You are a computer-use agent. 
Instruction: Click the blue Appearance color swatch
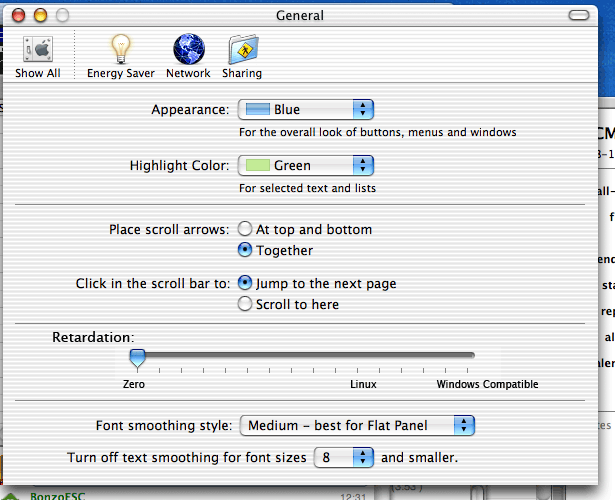pos(258,109)
